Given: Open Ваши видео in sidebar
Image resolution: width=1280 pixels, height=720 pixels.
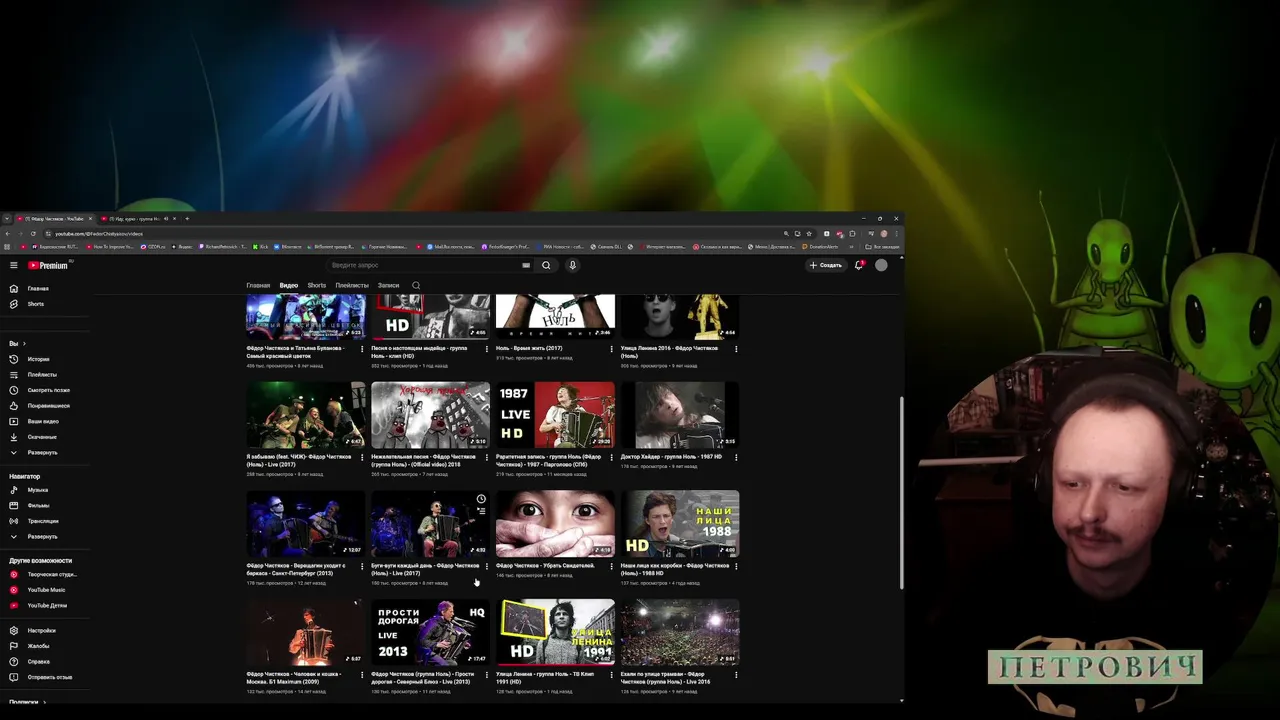Looking at the screenshot, I should point(43,421).
